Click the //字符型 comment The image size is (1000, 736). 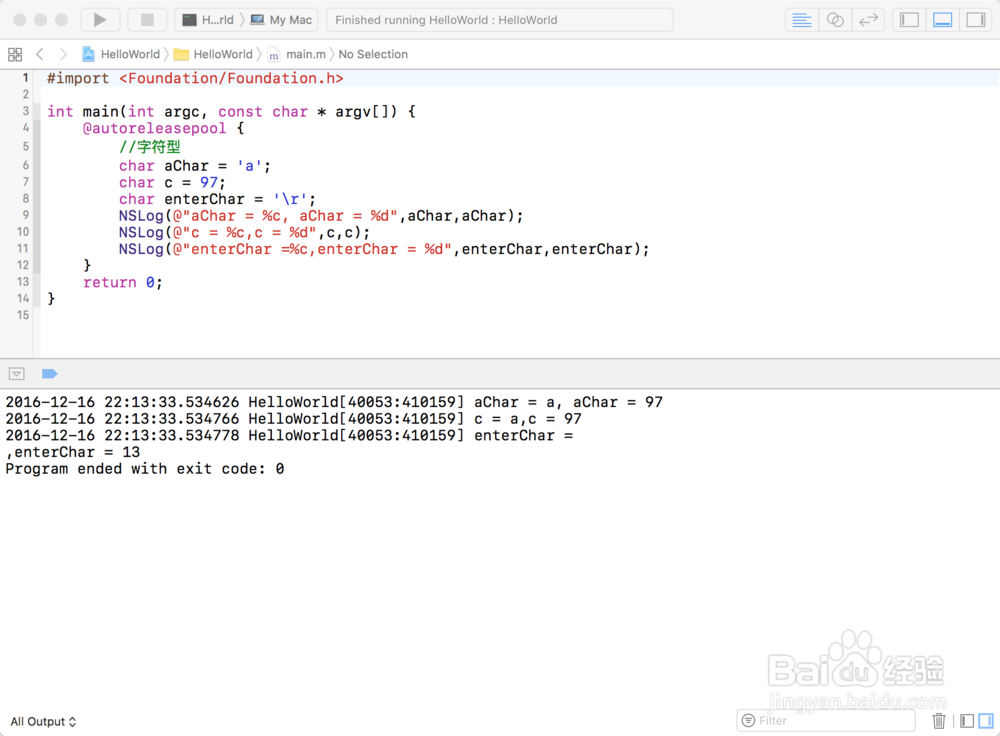pos(149,147)
